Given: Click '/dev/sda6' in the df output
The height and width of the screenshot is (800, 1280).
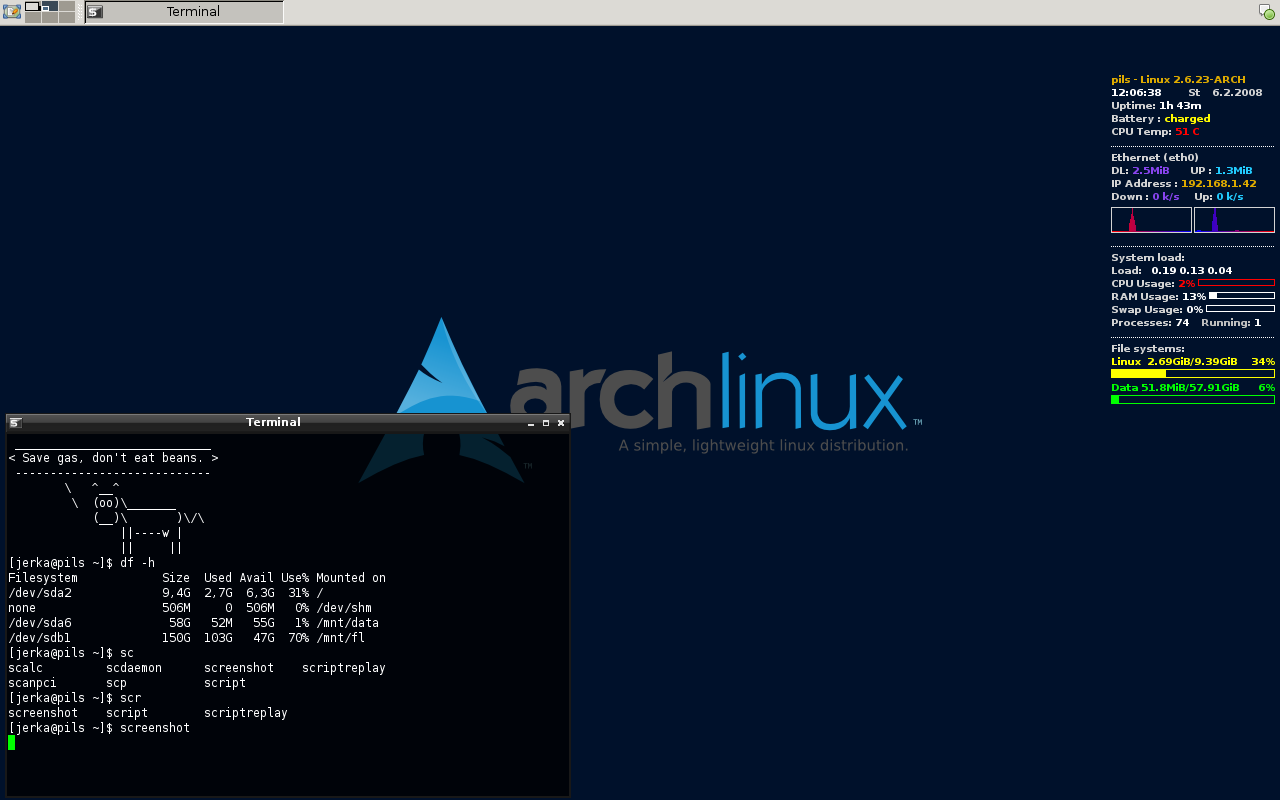Looking at the screenshot, I should coord(40,623).
